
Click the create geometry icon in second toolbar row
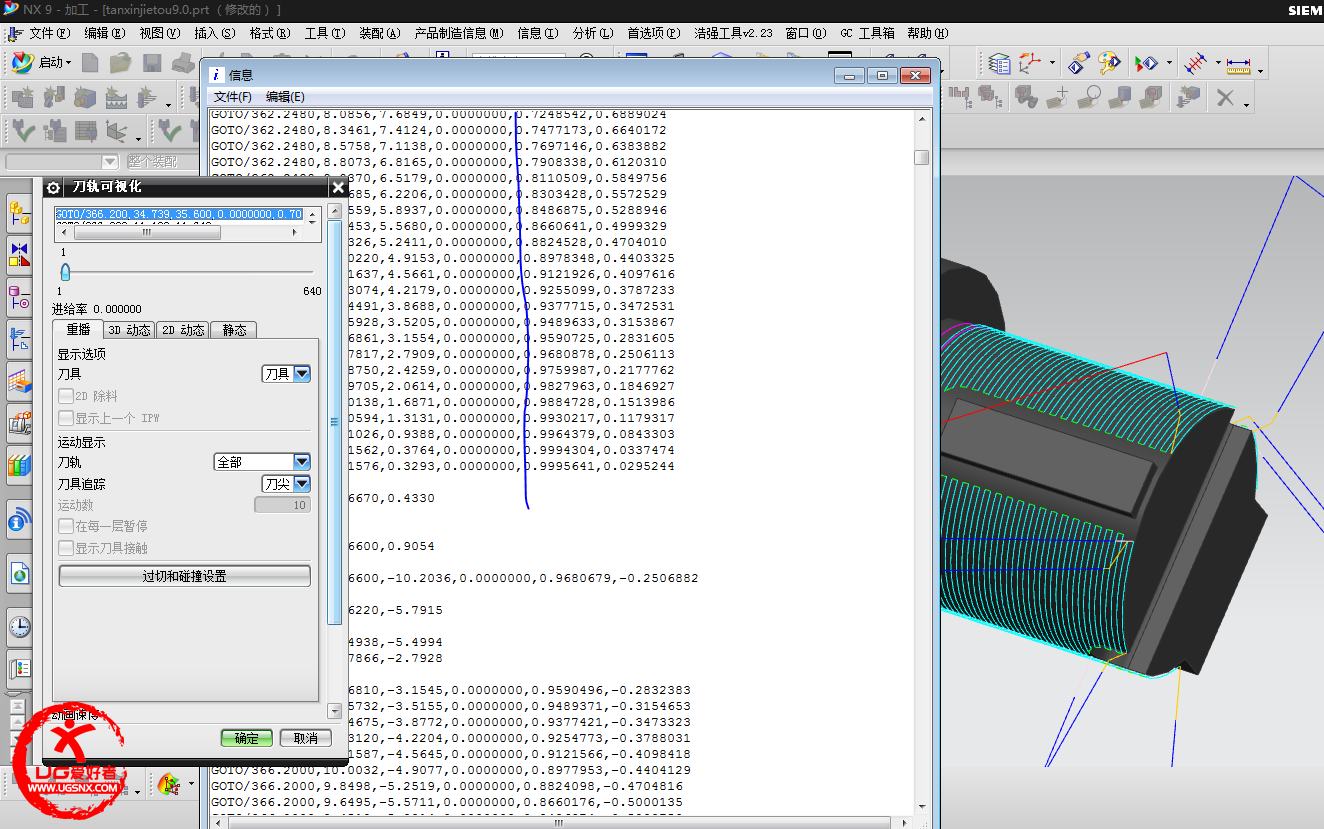[x=85, y=97]
